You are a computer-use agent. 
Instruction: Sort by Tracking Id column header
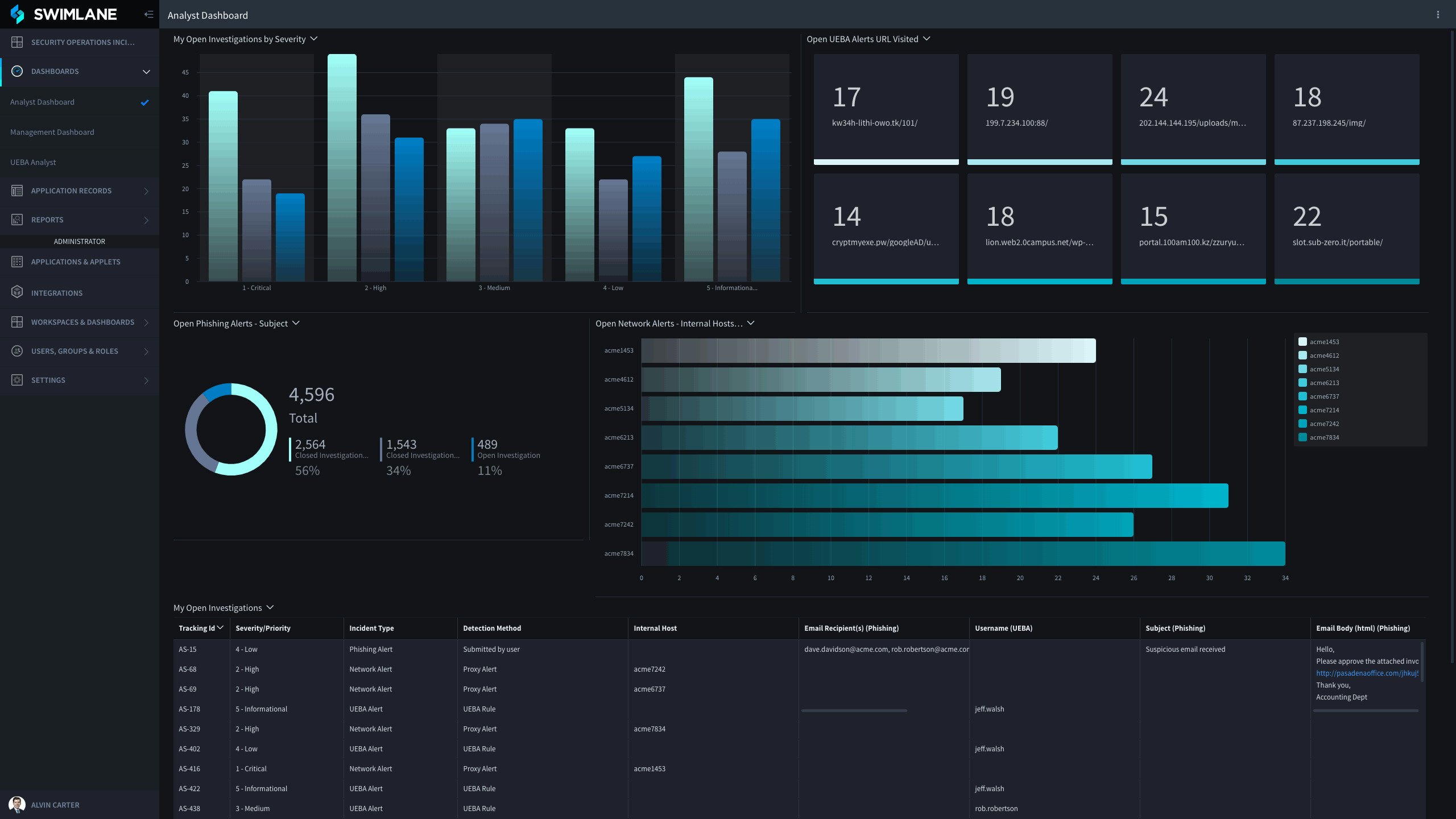tap(197, 628)
